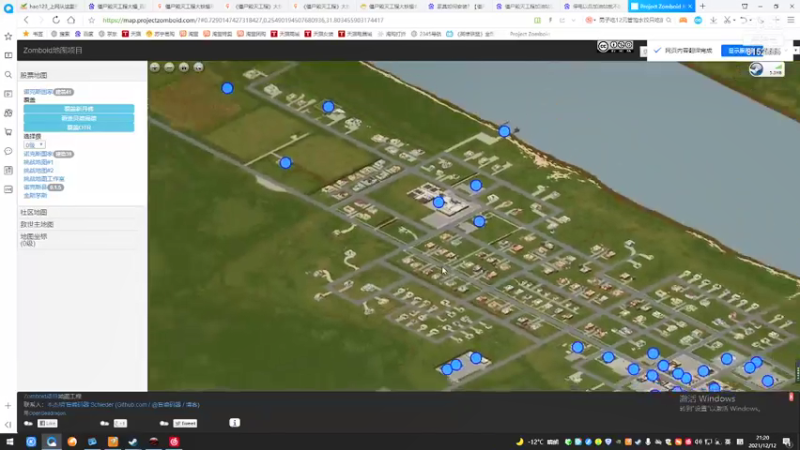Click the browser address bar URL
The image size is (800, 450).
coord(243,20)
